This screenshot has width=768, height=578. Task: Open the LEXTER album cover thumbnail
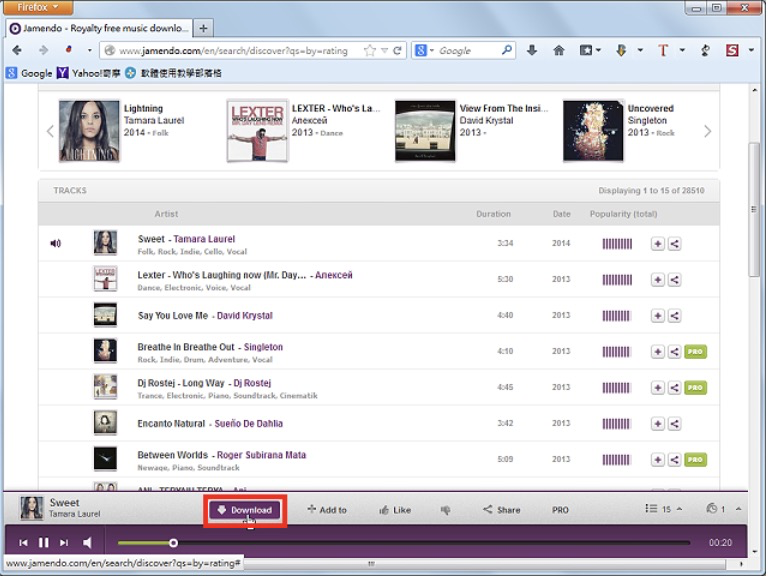[257, 131]
